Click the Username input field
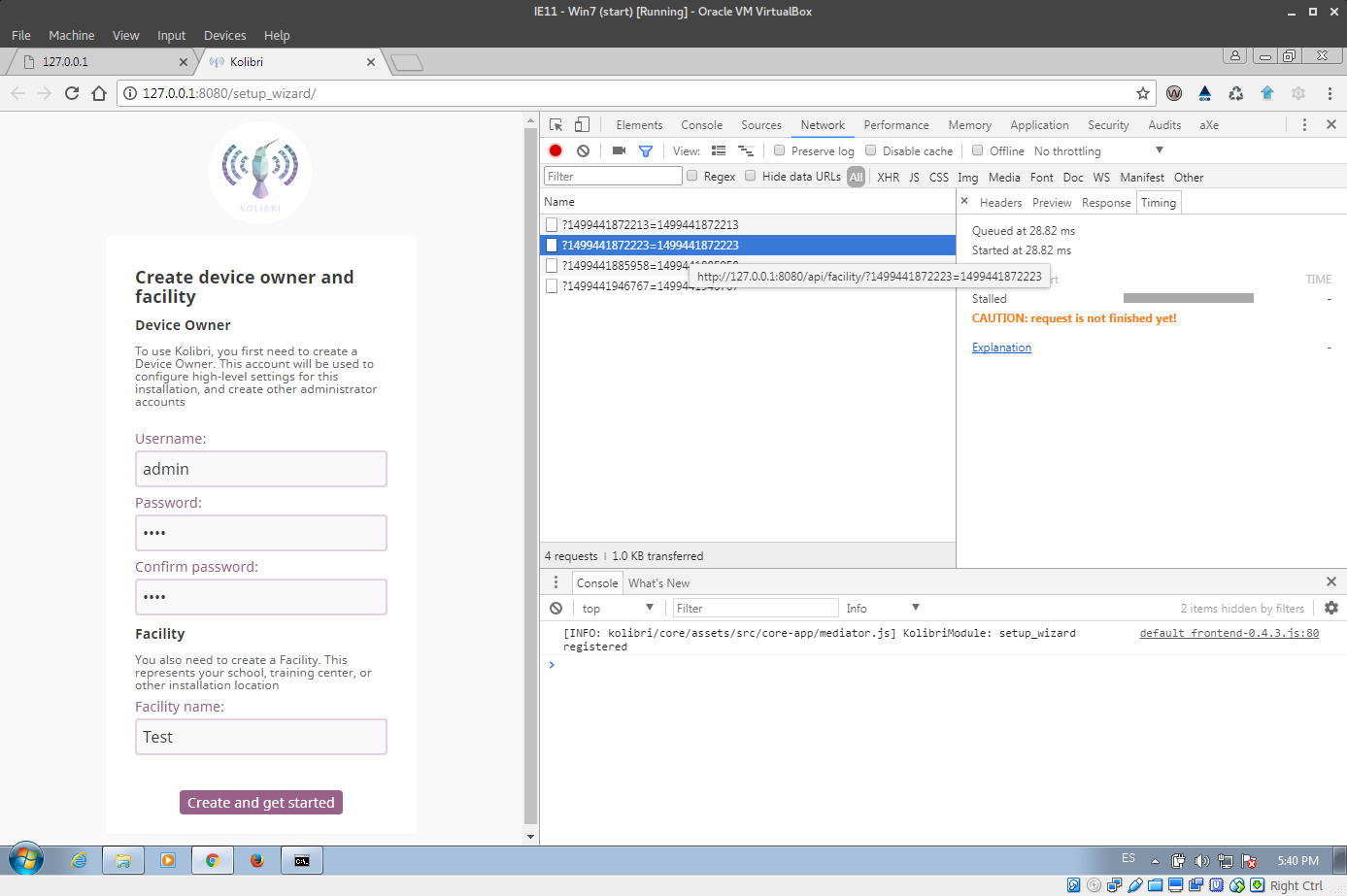Viewport: 1347px width, 896px height. pos(261,469)
